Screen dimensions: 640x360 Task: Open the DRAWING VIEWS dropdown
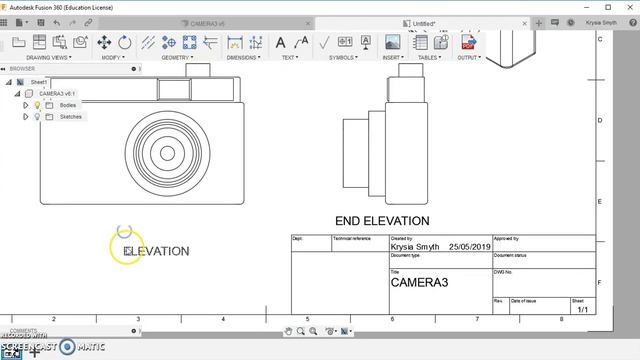(49, 58)
